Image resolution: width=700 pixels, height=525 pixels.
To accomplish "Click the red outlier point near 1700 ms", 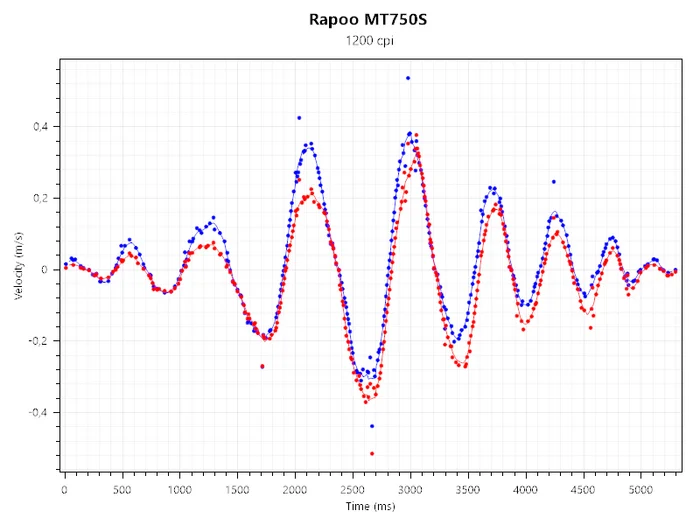I will (x=262, y=367).
